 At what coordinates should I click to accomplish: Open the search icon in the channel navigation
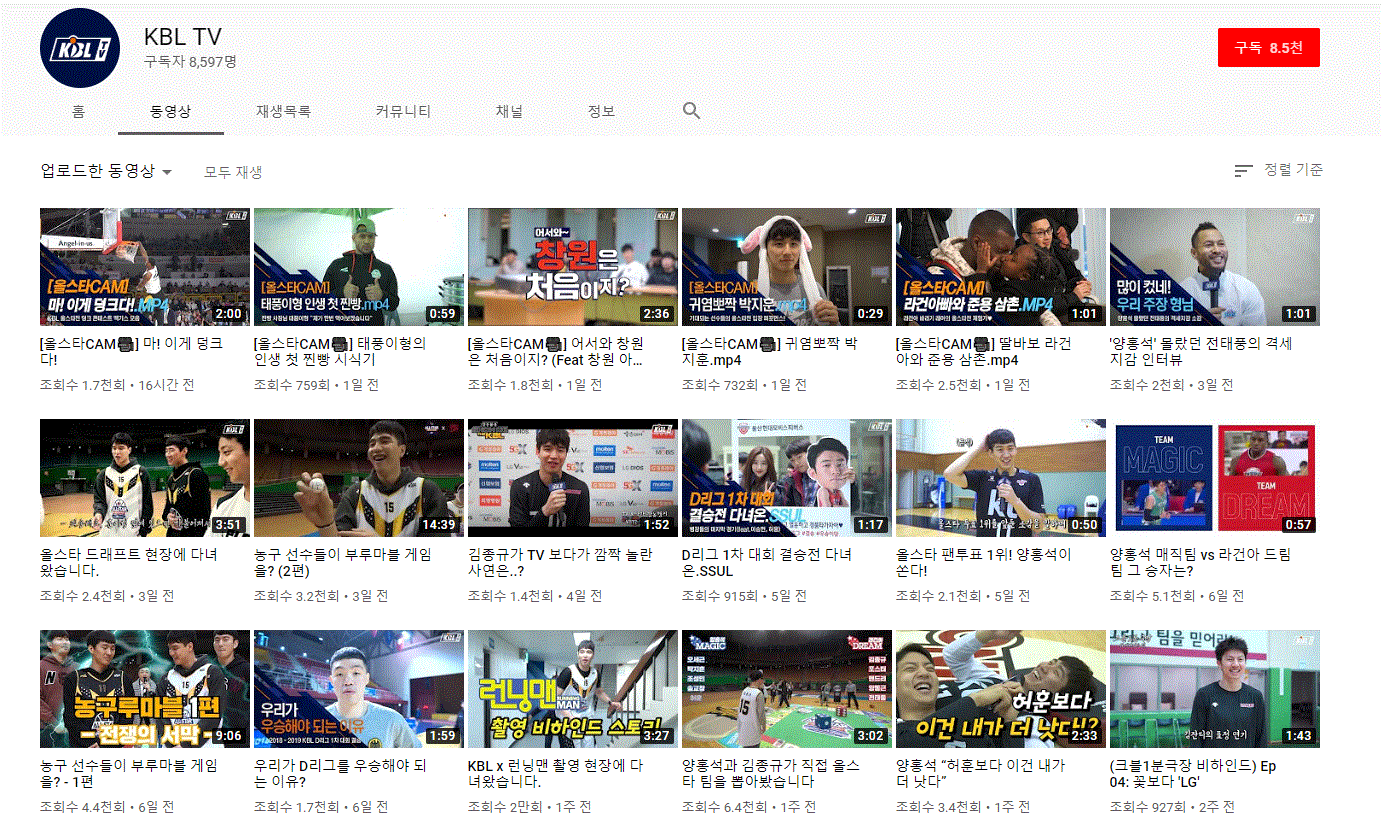pyautogui.click(x=690, y=111)
